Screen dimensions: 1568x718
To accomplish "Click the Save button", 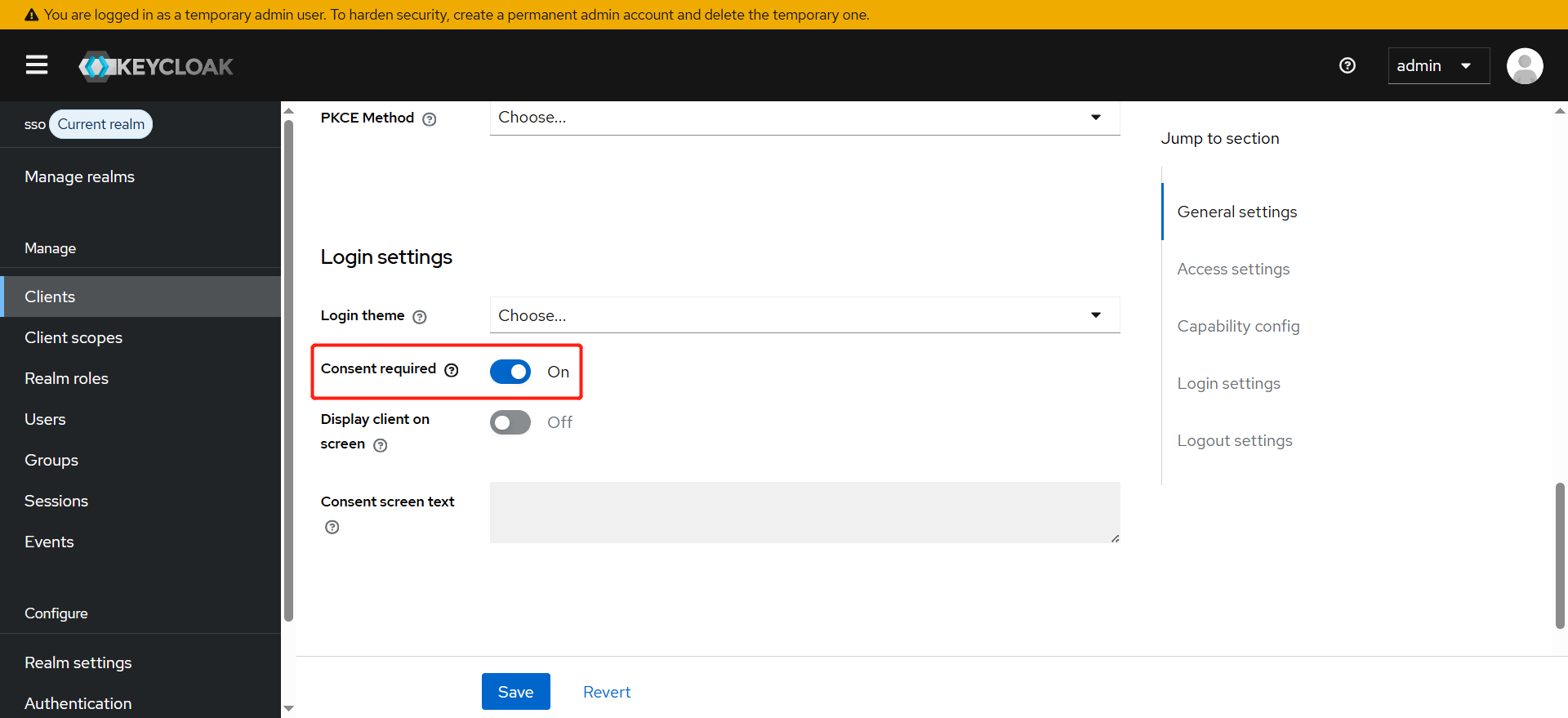I will click(x=516, y=692).
